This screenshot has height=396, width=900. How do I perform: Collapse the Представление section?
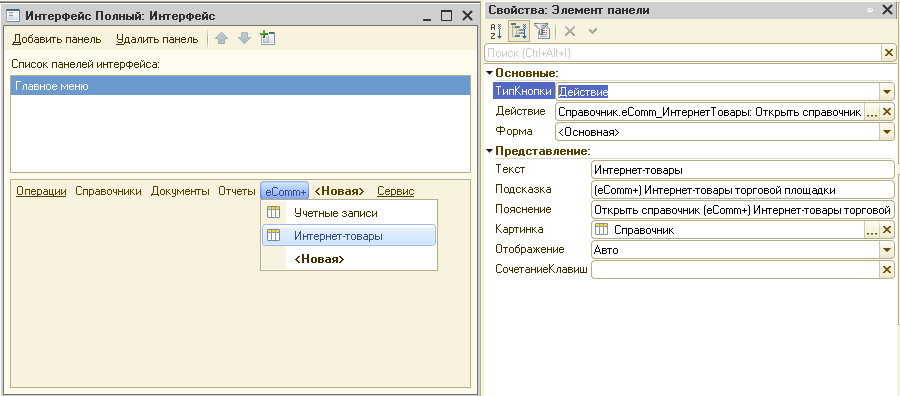click(490, 152)
